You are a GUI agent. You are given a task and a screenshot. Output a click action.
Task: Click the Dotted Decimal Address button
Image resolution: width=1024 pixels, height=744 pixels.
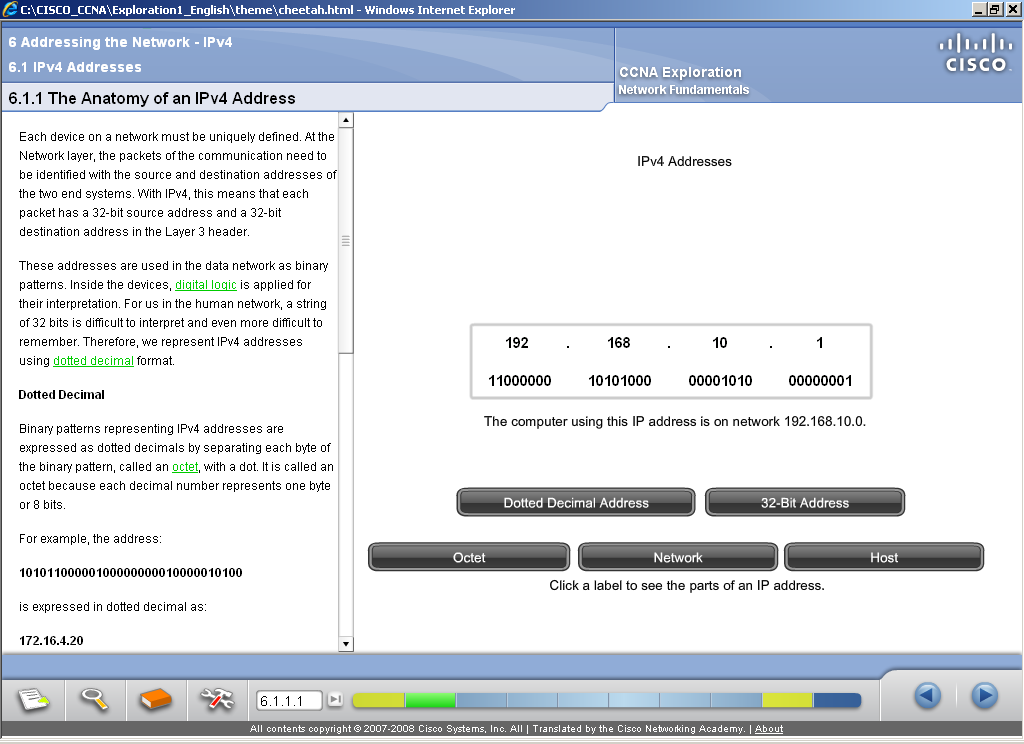(576, 502)
